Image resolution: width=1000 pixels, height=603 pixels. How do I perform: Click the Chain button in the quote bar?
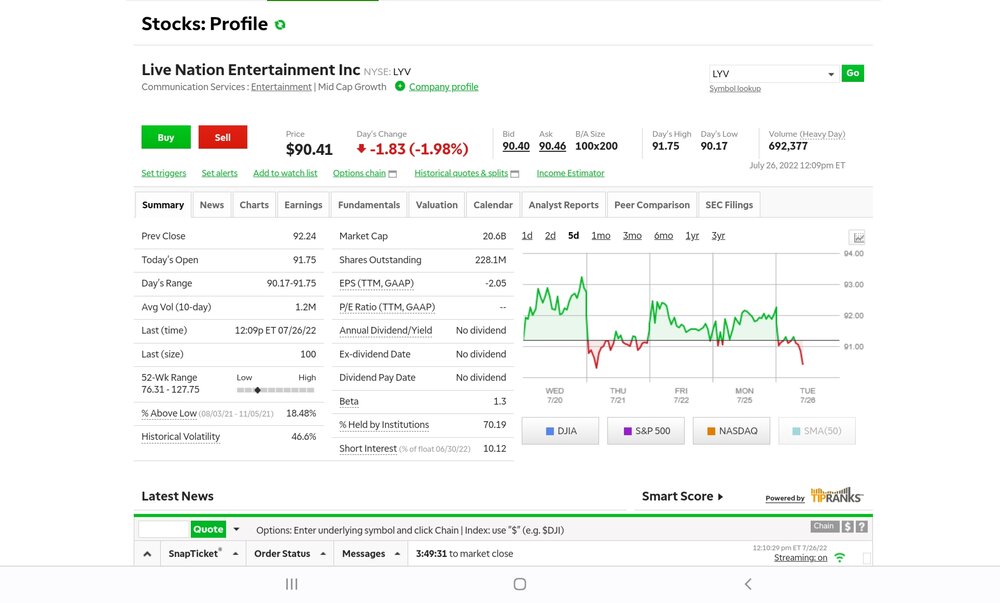[x=823, y=527]
